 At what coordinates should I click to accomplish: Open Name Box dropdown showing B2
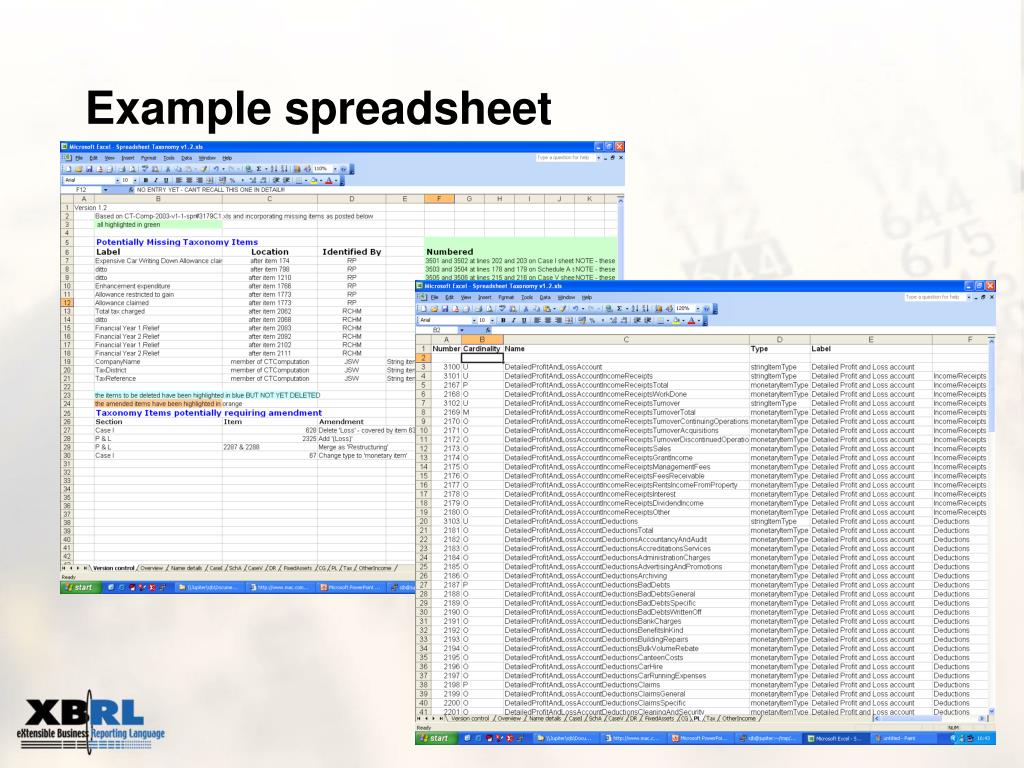[x=462, y=330]
